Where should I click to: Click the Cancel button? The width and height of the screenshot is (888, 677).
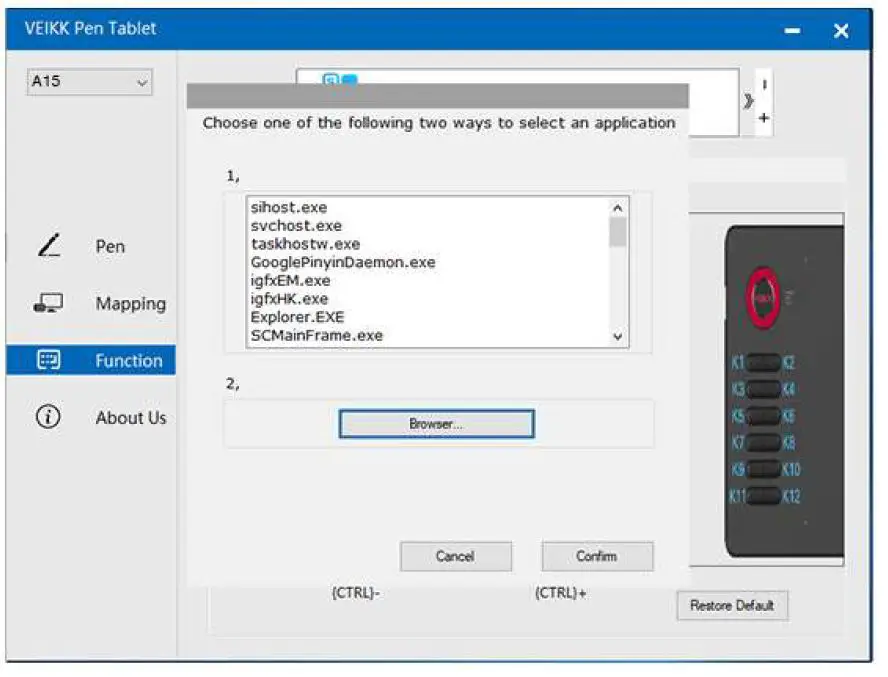[x=455, y=556]
